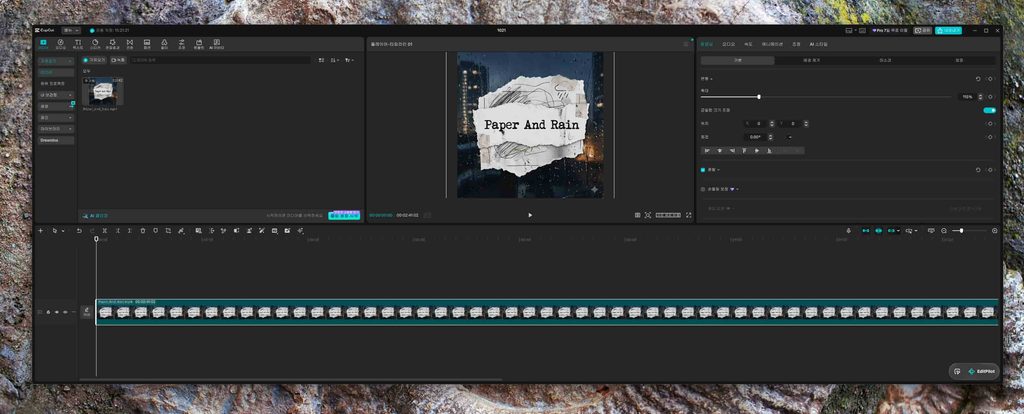Open the AI avatar tab
Image resolution: width=1024 pixels, height=414 pixels.
[x=217, y=44]
